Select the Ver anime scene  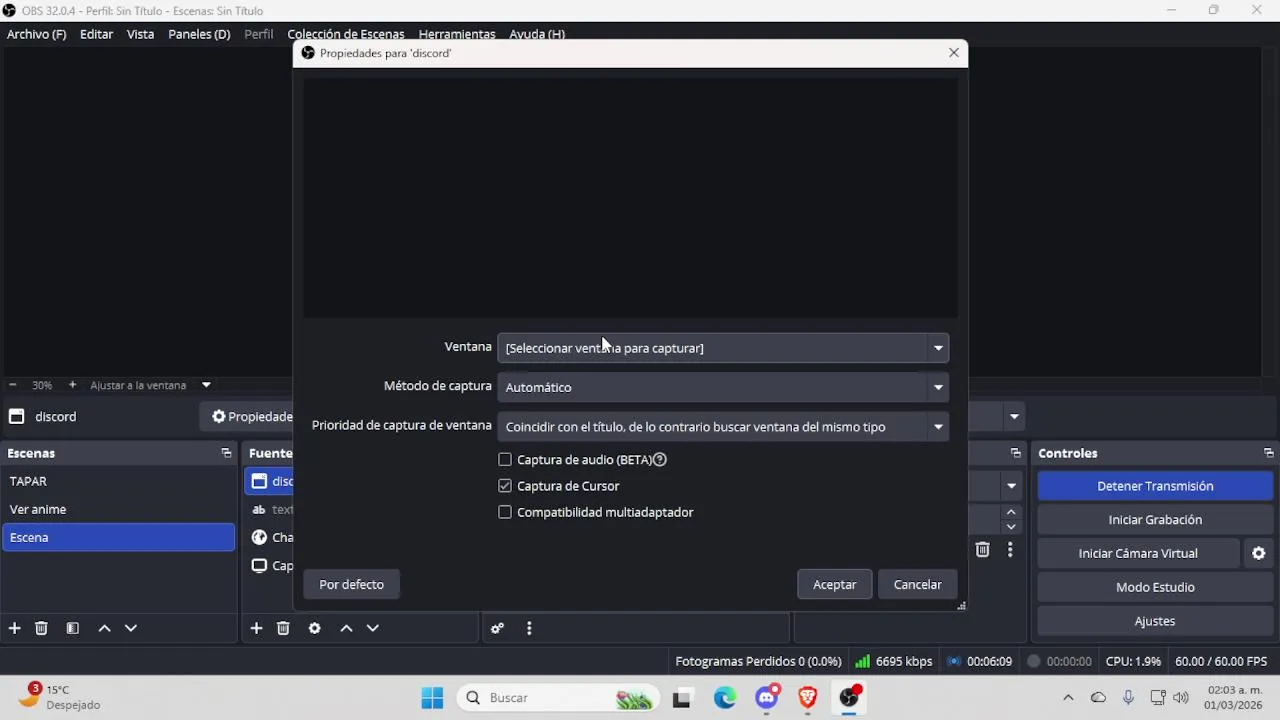(x=118, y=509)
